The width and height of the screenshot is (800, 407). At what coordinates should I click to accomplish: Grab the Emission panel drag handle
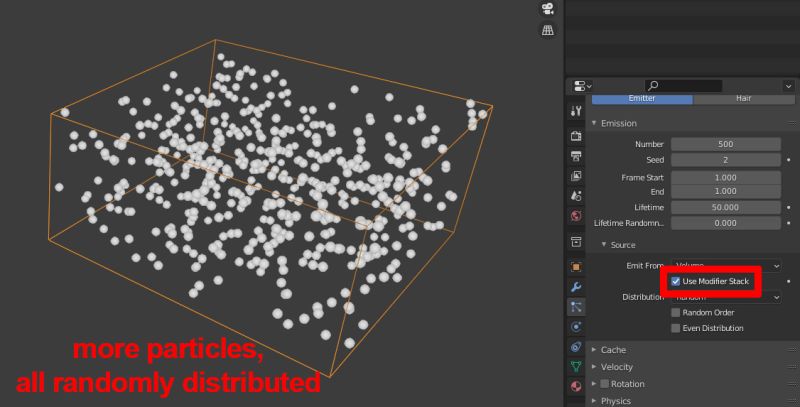[x=791, y=123]
